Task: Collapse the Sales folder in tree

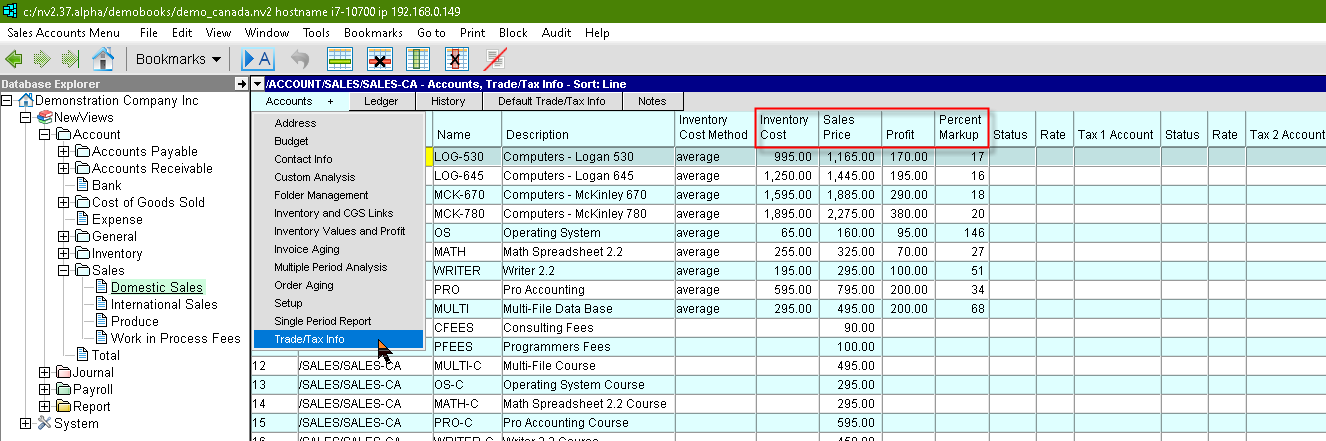Action: coord(63,270)
